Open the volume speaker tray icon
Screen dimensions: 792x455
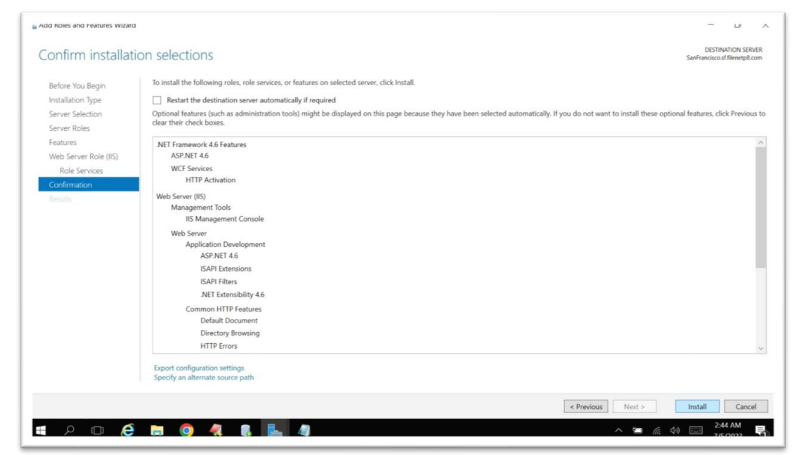675,430
